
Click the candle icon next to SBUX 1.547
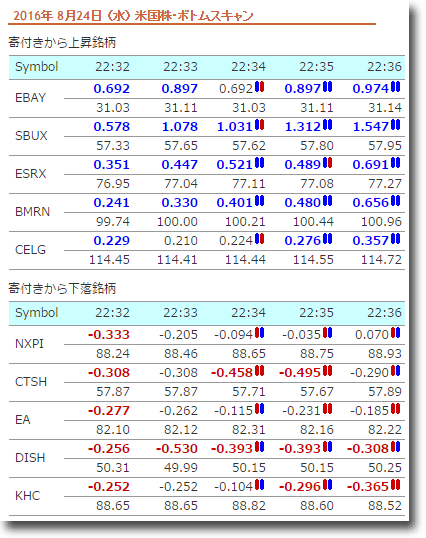pyautogui.click(x=395, y=125)
